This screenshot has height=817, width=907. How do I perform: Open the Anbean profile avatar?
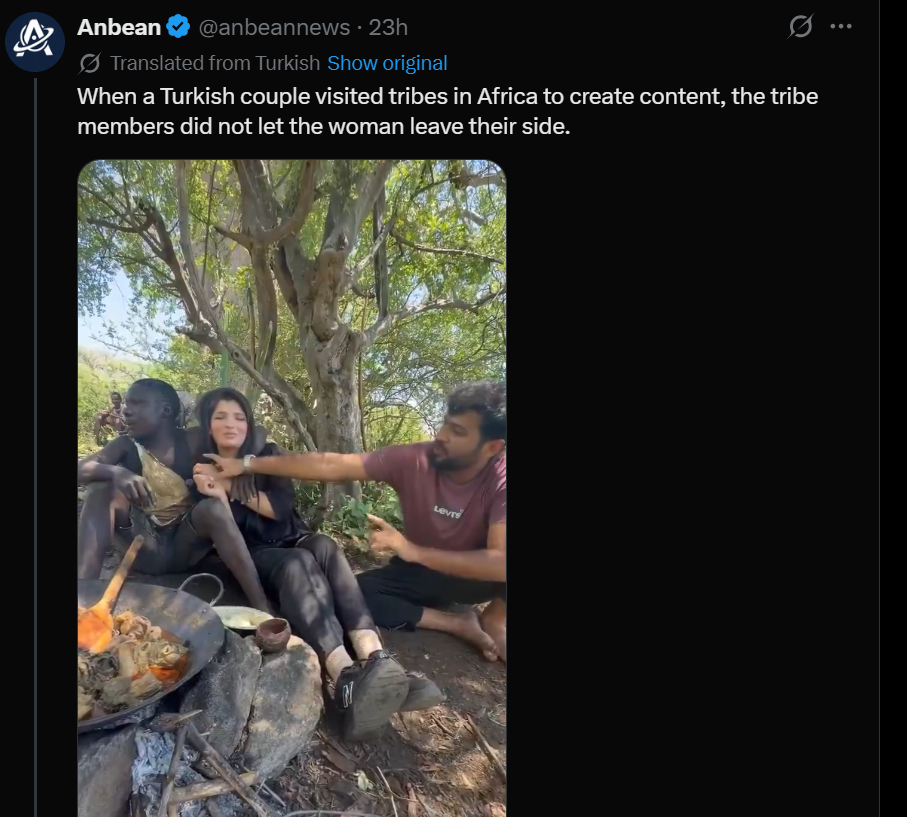point(35,42)
